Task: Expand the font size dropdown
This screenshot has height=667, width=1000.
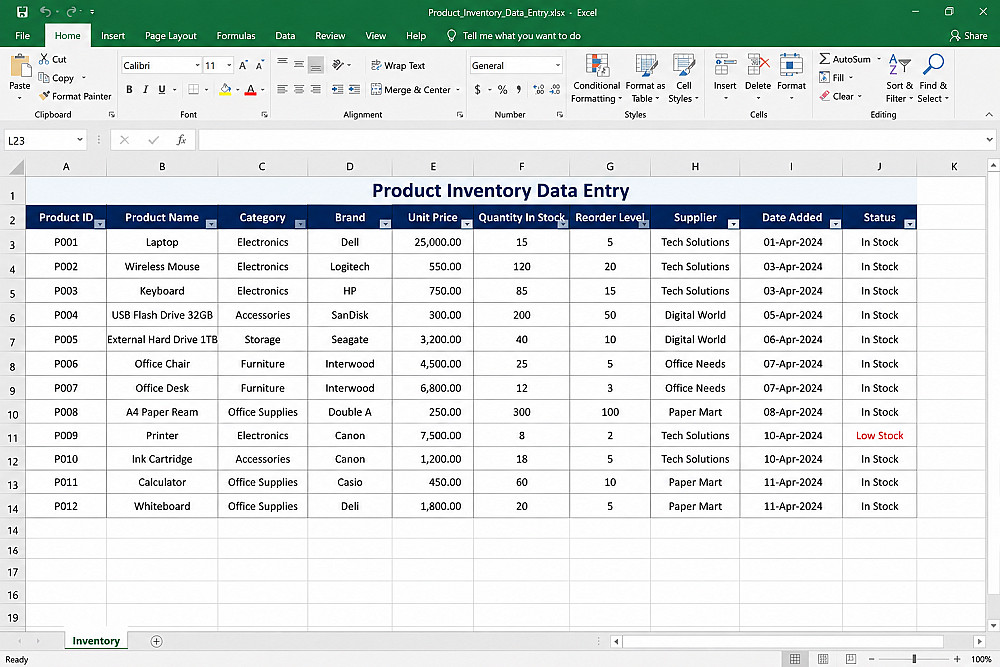Action: click(x=229, y=66)
